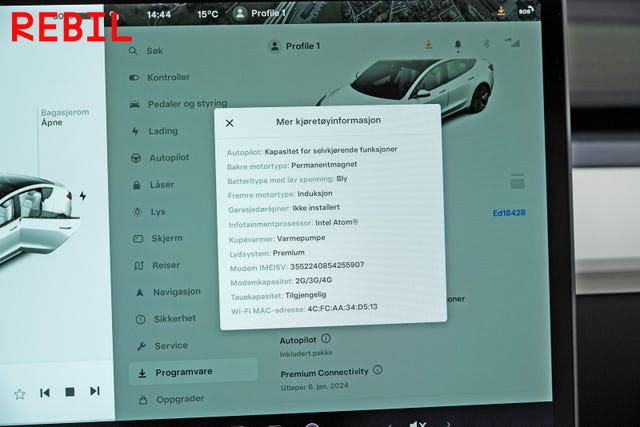The height and width of the screenshot is (427, 640).
Task: Click the sun icon beside Lys
Action: 138,212
